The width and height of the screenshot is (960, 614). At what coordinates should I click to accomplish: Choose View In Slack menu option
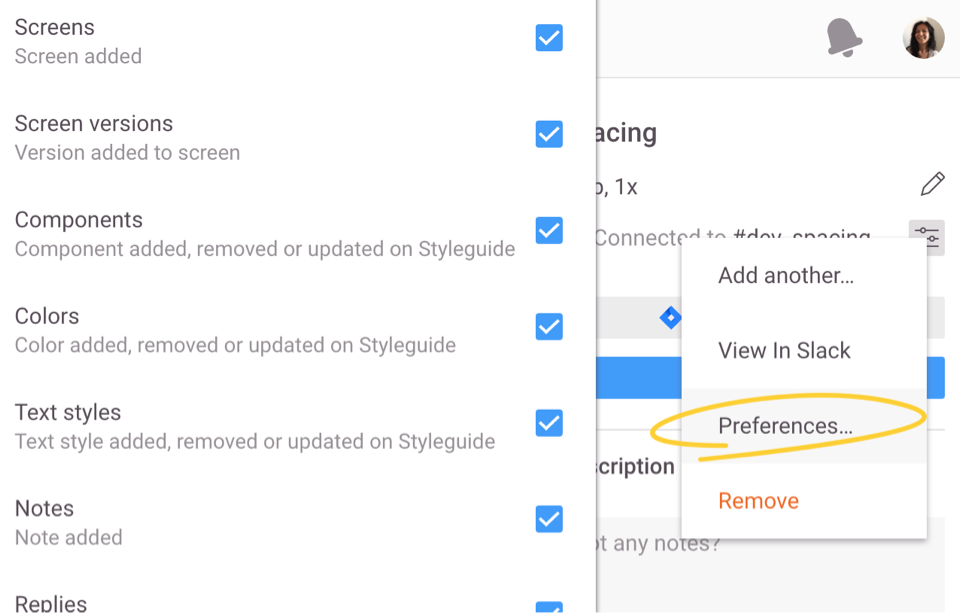(784, 350)
